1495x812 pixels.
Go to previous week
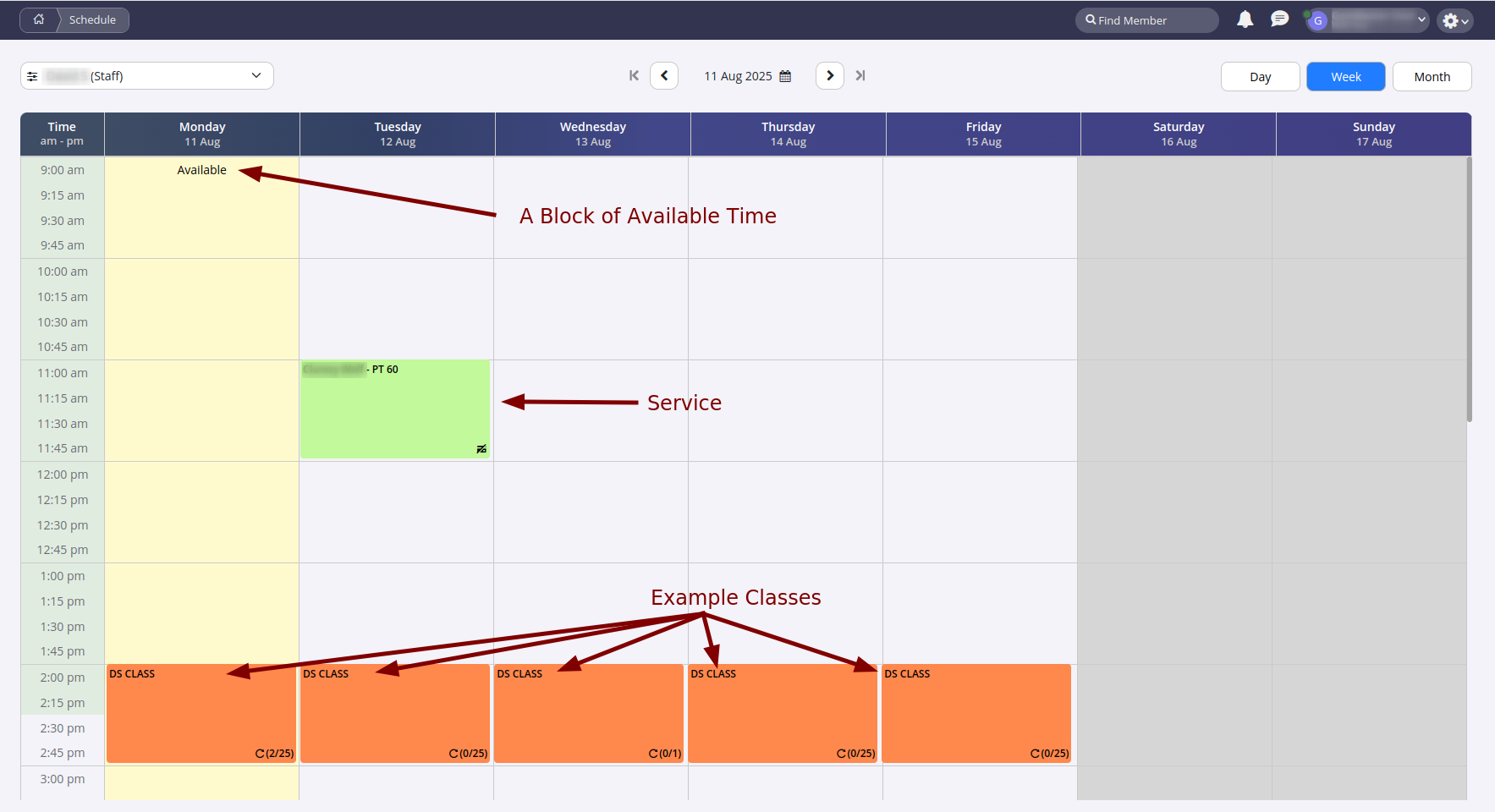click(664, 76)
